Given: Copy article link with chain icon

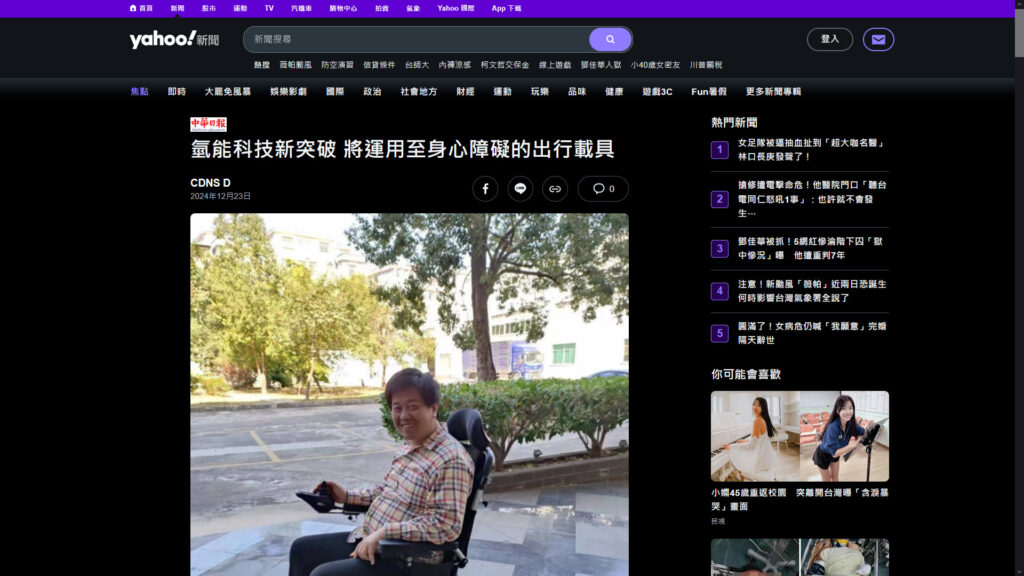Looking at the screenshot, I should pos(555,188).
